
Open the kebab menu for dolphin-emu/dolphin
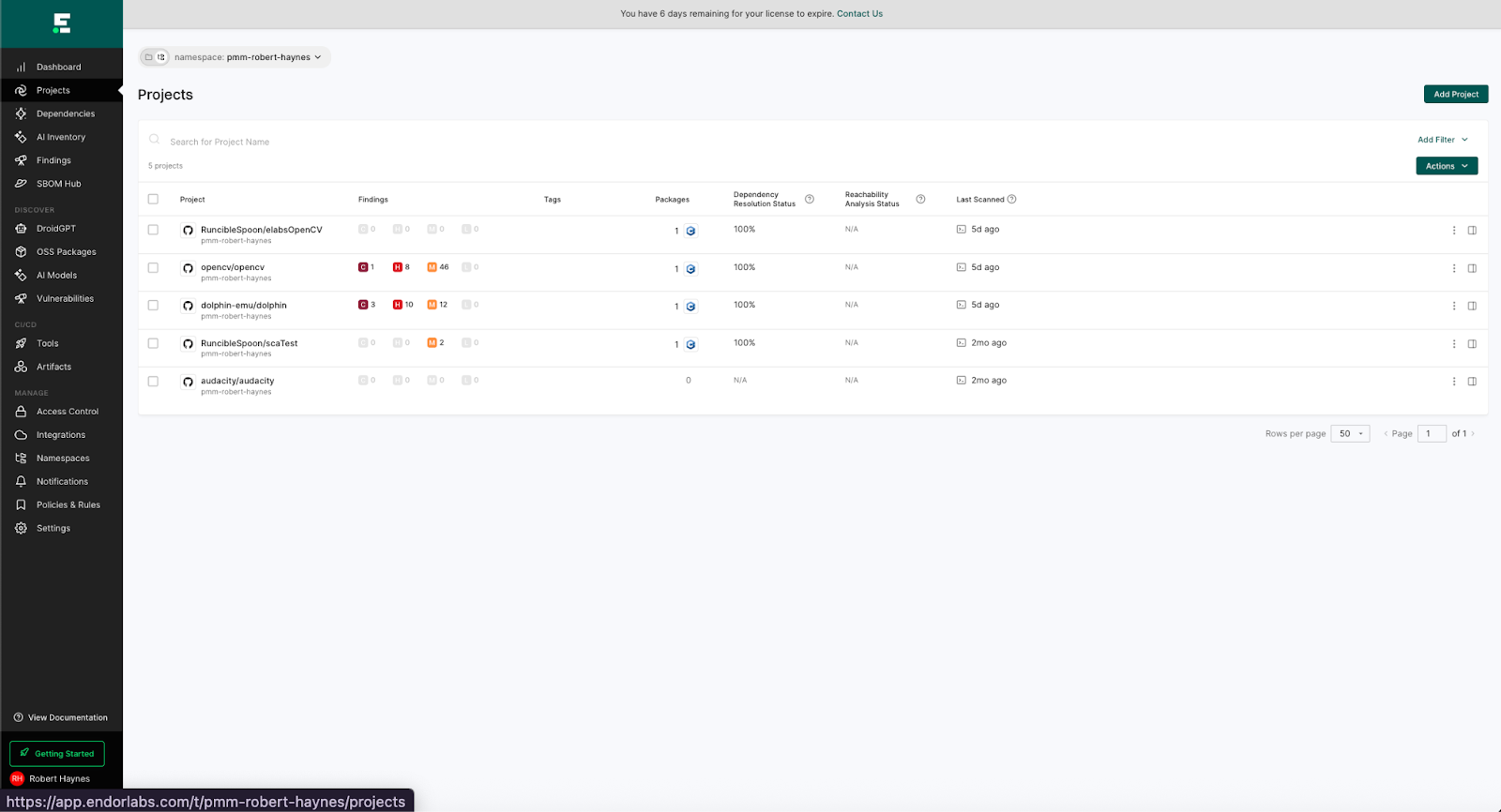[x=1454, y=306]
